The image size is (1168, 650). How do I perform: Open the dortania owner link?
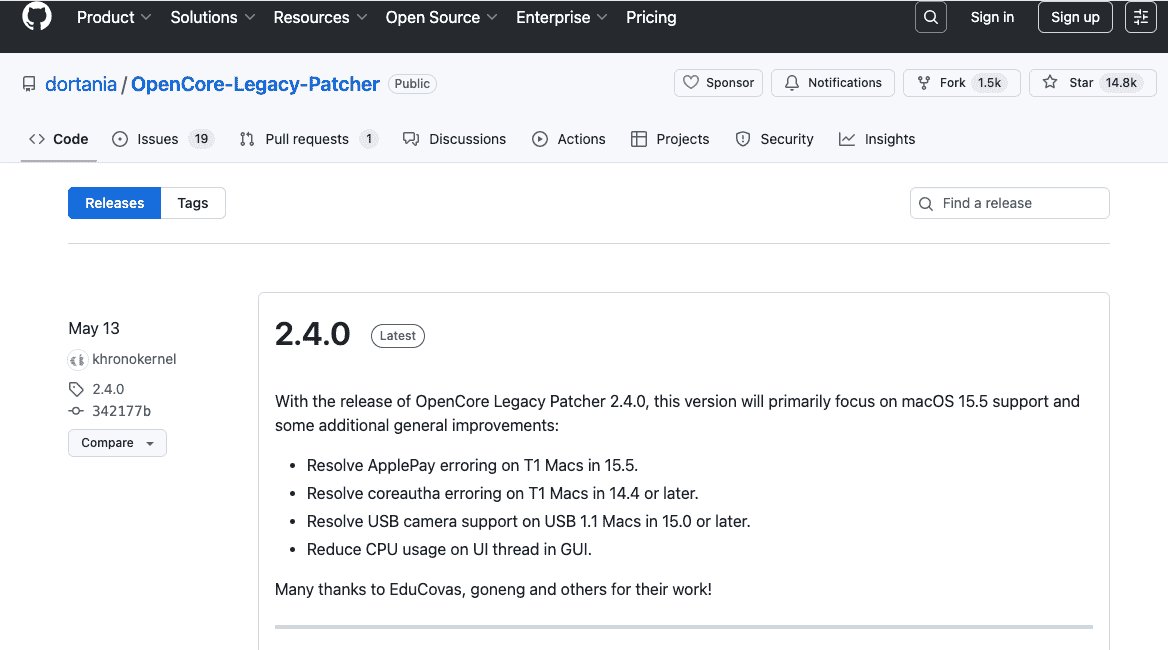pyautogui.click(x=80, y=84)
